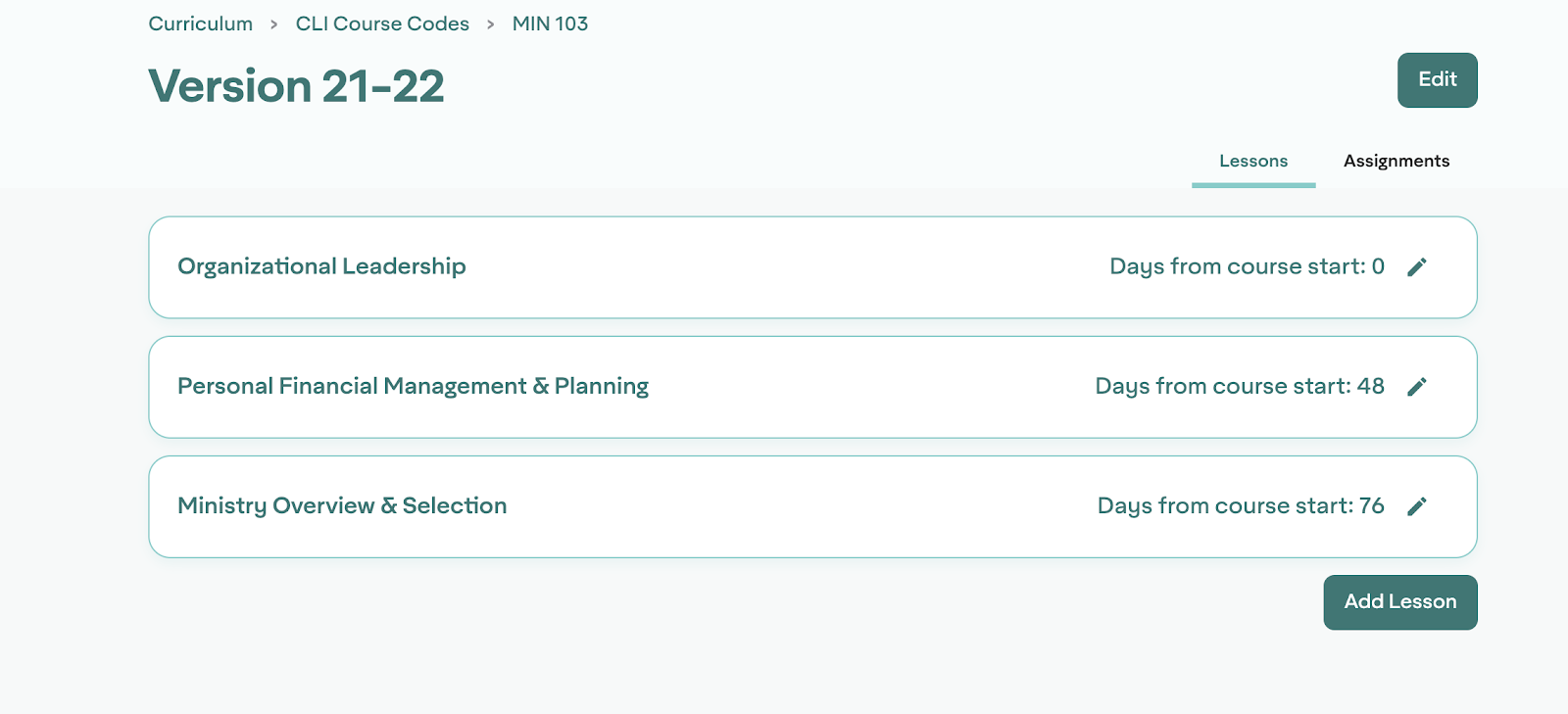The image size is (1568, 714).
Task: Open the Assignments tab
Action: (1396, 161)
